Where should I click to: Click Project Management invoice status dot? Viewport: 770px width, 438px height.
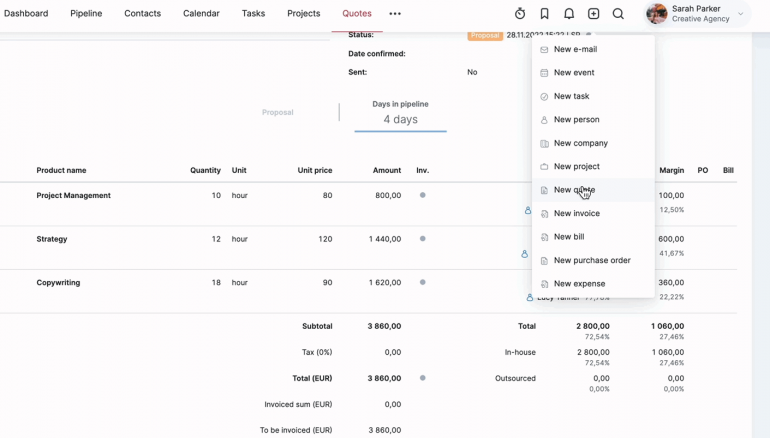click(422, 195)
